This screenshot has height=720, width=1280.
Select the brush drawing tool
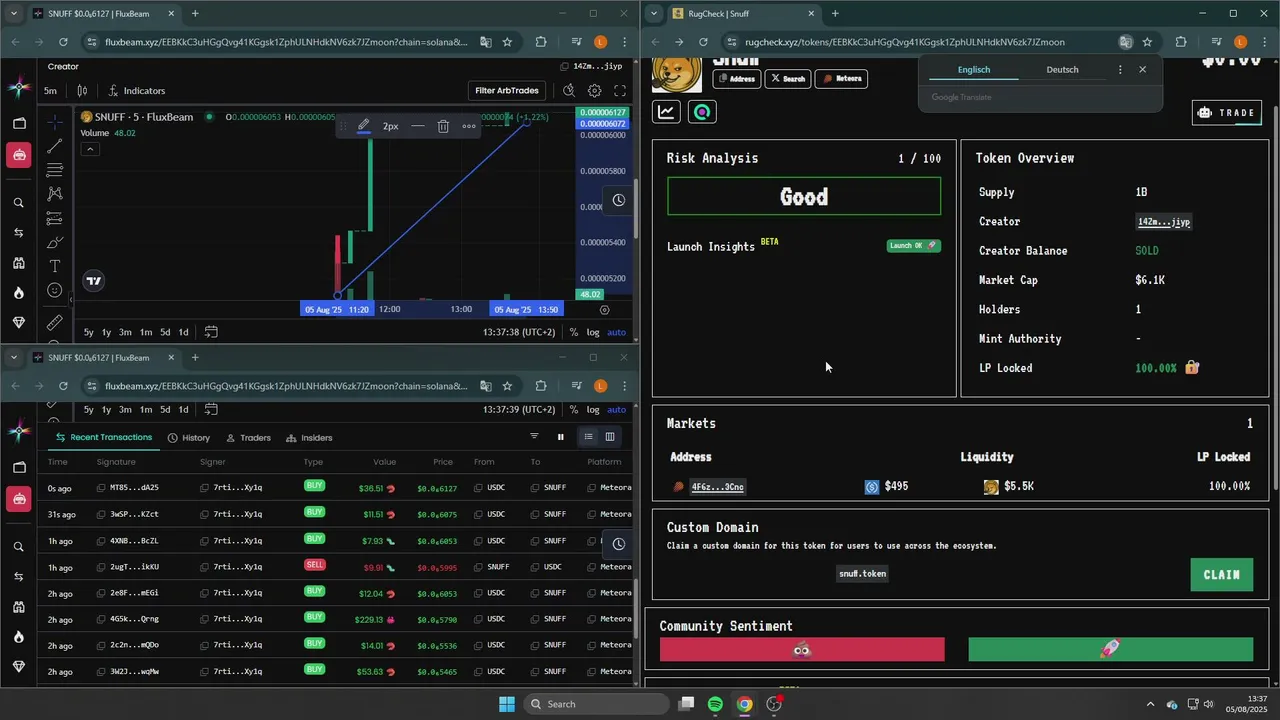pyautogui.click(x=55, y=243)
